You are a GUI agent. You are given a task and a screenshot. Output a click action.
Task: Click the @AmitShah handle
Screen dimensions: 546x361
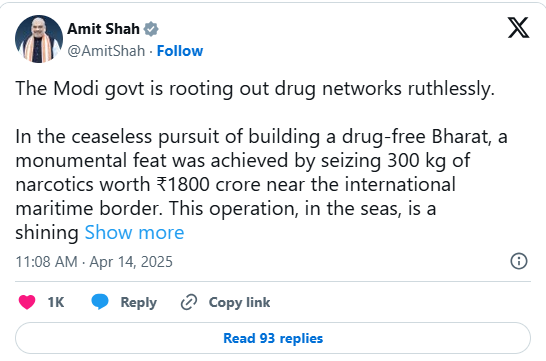tap(106, 51)
